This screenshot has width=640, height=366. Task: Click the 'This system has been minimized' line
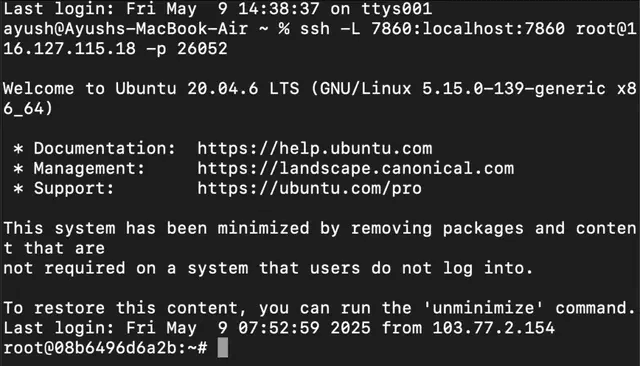156,228
